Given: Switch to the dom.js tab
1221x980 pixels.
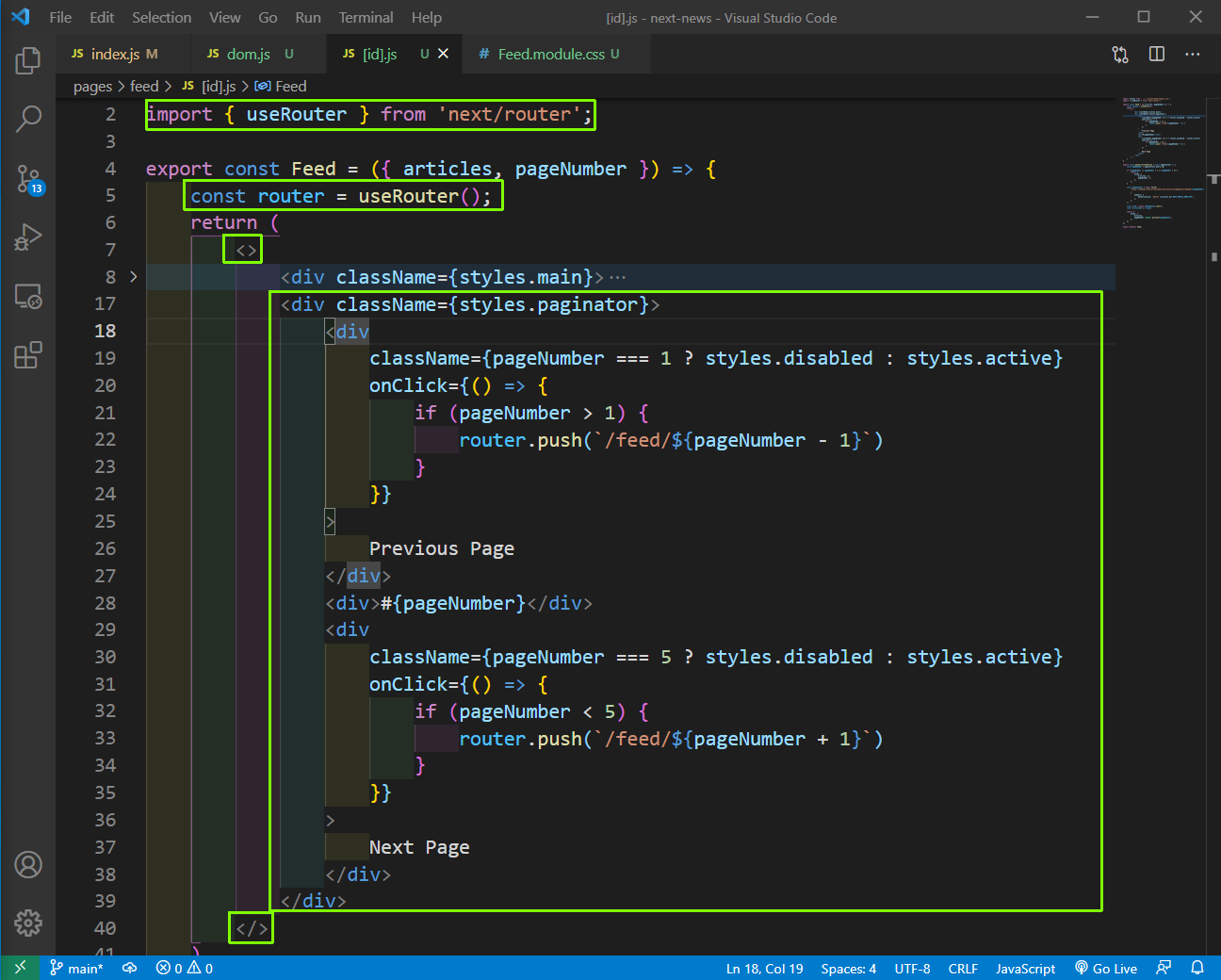Looking at the screenshot, I should tap(259, 54).
